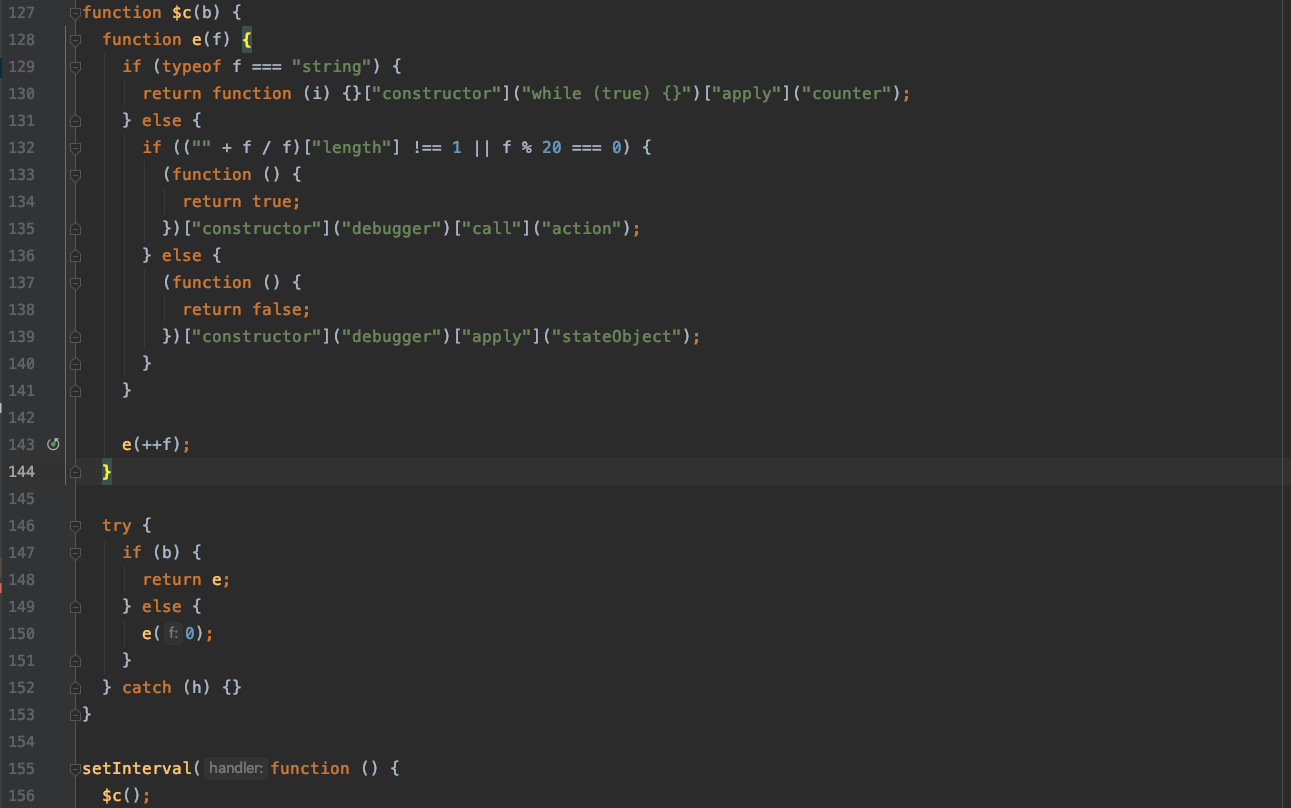Fold the return false function at line 137
Viewport: 1291px width, 808px height.
(x=75, y=283)
